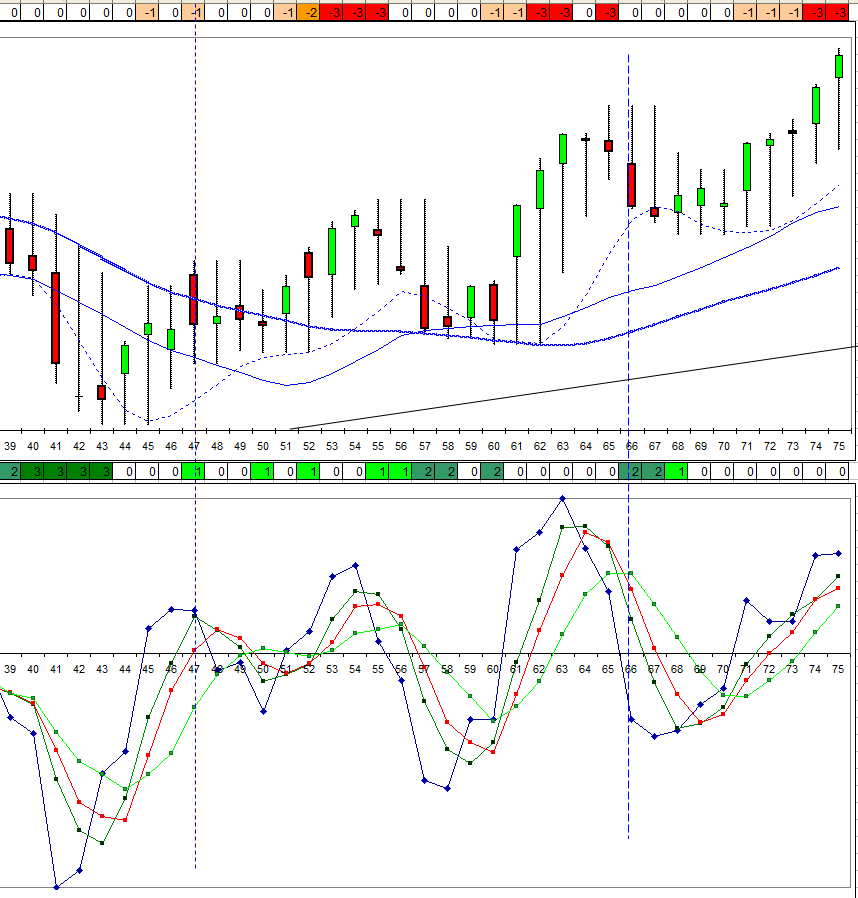
Task: Click the green candle at bar 53
Action: [332, 251]
